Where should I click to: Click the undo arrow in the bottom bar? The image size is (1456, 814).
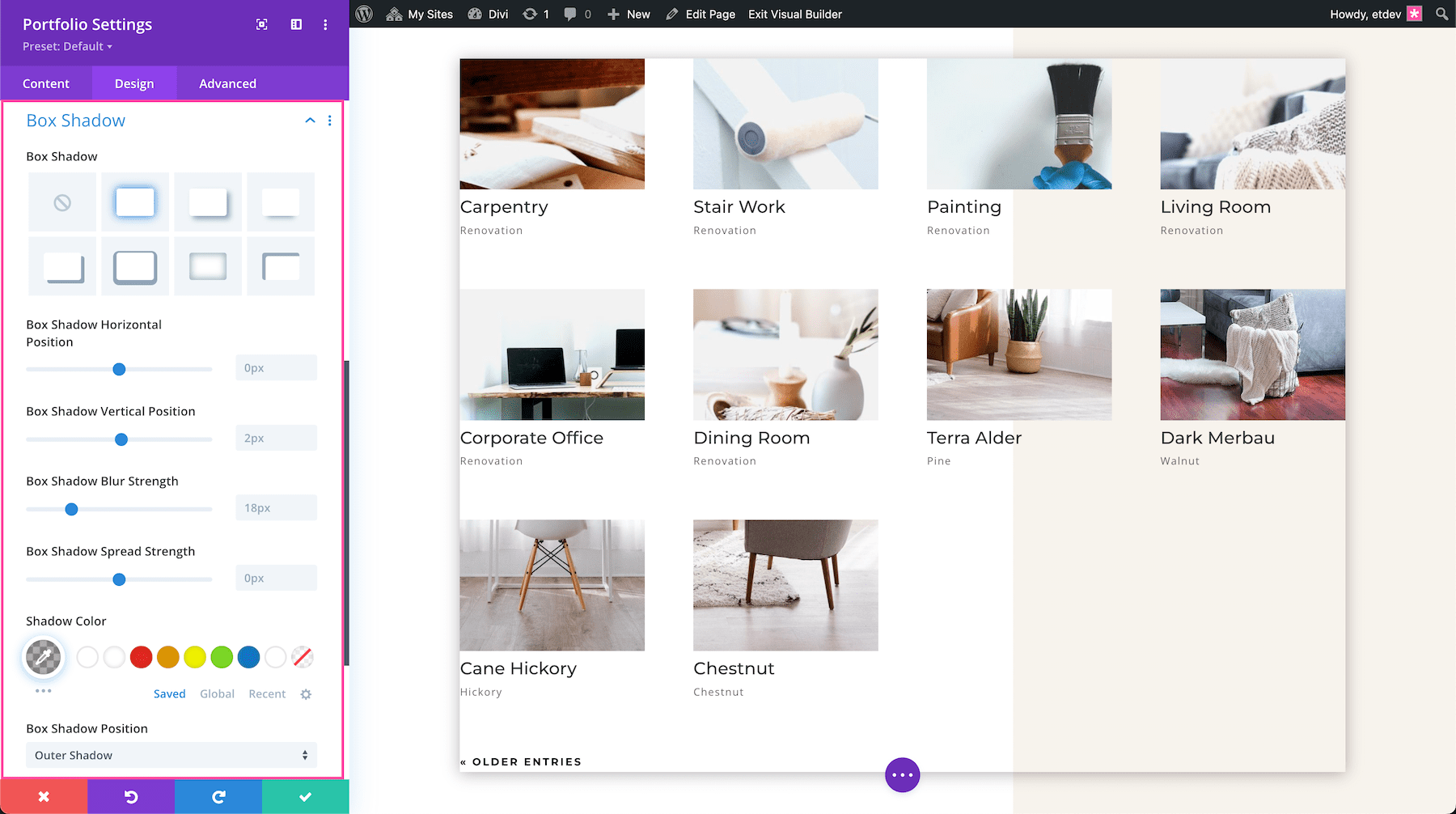click(x=130, y=795)
